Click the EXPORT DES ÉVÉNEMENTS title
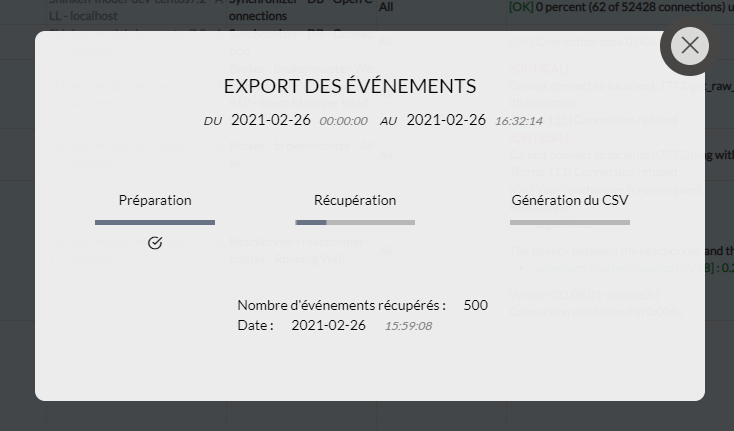Viewport: 734px width, 431px height. [x=349, y=86]
